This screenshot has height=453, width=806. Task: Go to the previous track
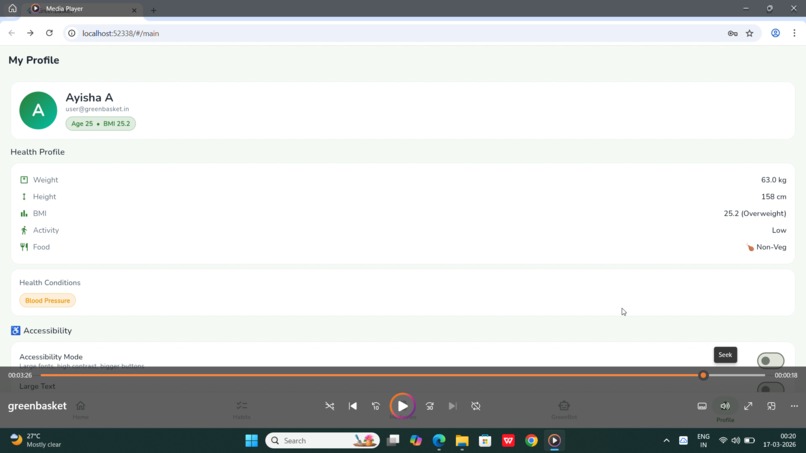click(x=353, y=406)
